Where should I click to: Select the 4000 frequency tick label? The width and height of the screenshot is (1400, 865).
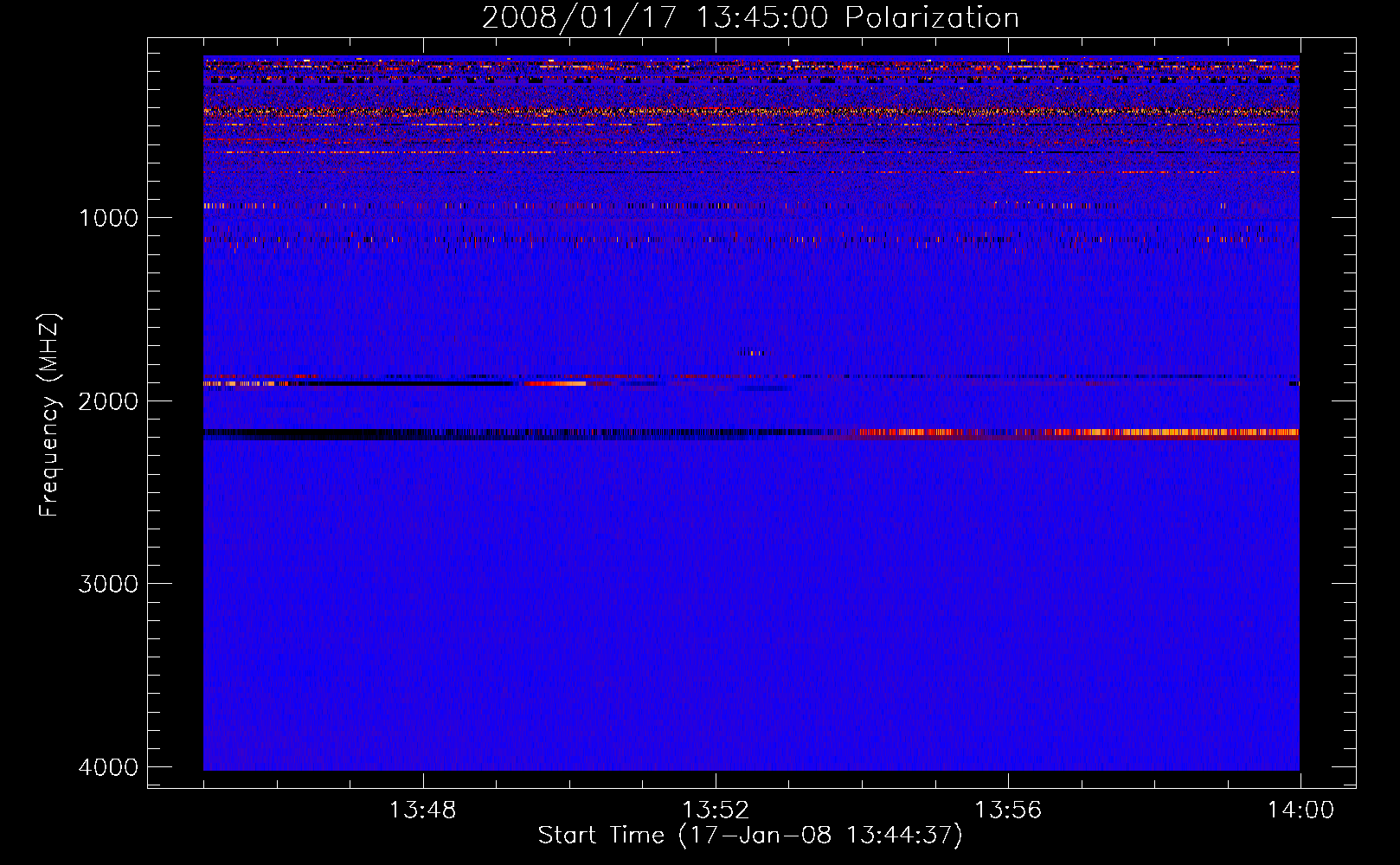tap(108, 767)
